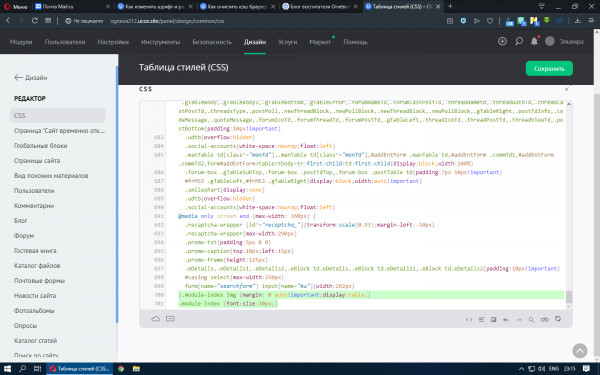Click the text-lines format icon in editor toolbar
600x375 pixels.
coord(481,320)
